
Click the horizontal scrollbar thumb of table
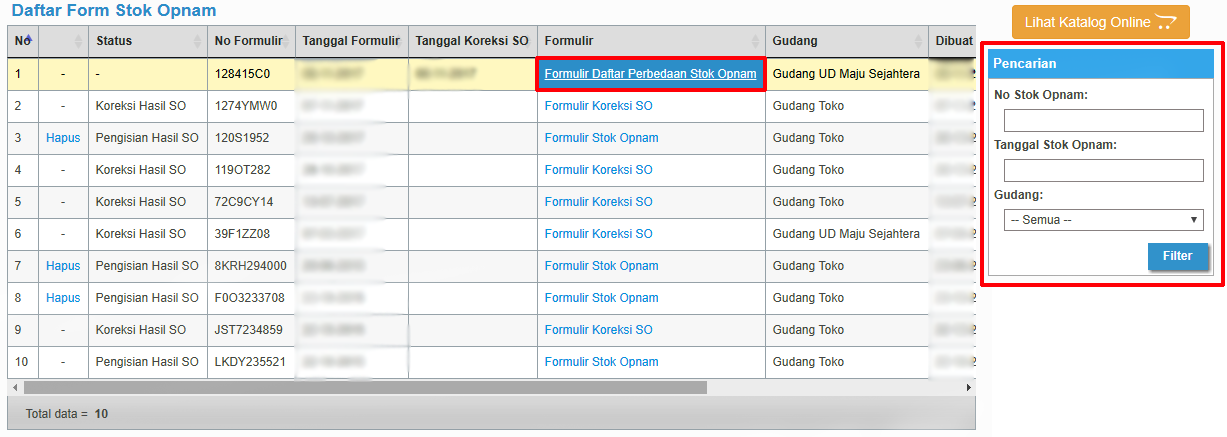tap(365, 387)
